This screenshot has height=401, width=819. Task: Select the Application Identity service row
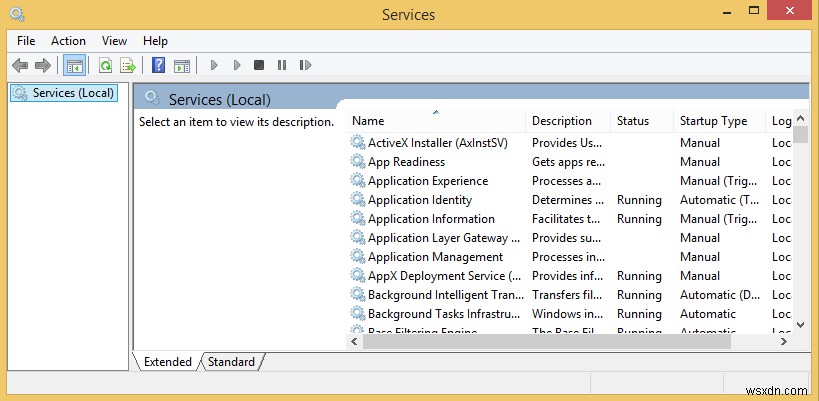419,200
